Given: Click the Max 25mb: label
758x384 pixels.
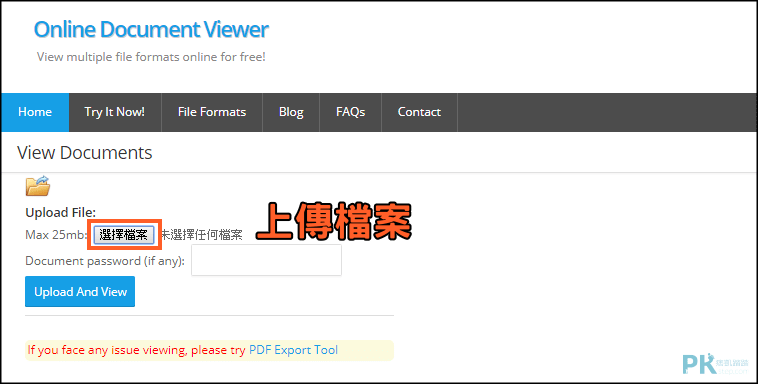Looking at the screenshot, I should pos(56,235).
